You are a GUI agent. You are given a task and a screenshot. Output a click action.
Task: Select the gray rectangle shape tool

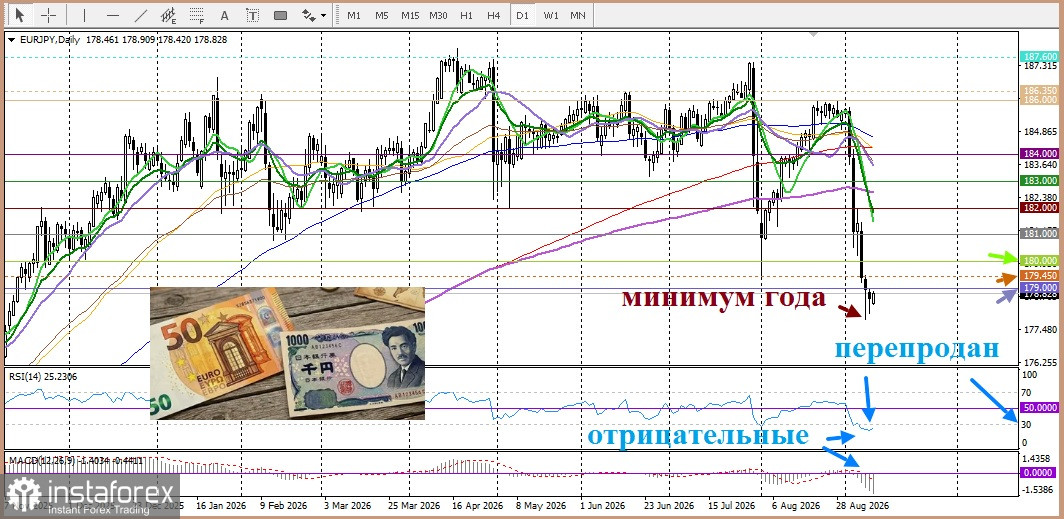click(x=280, y=14)
